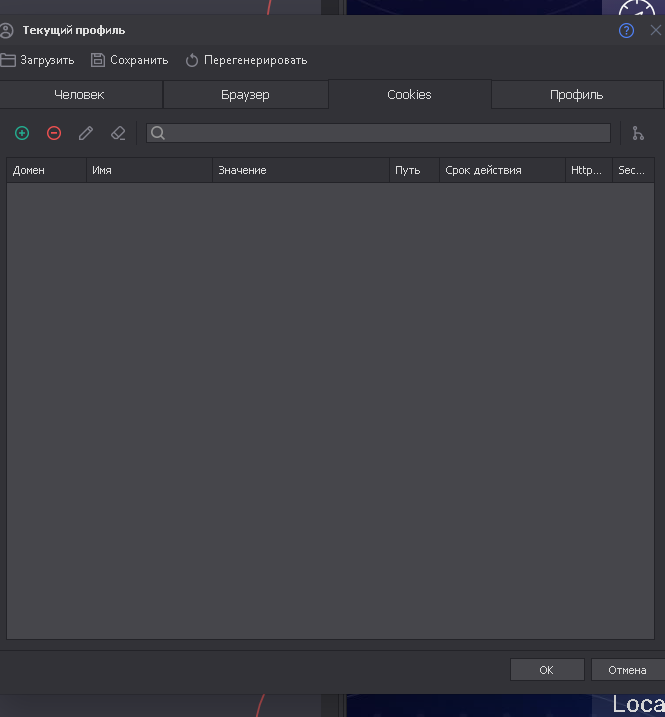The height and width of the screenshot is (717, 665).
Task: Click the pencil edit cookie icon
Action: pyautogui.click(x=86, y=133)
